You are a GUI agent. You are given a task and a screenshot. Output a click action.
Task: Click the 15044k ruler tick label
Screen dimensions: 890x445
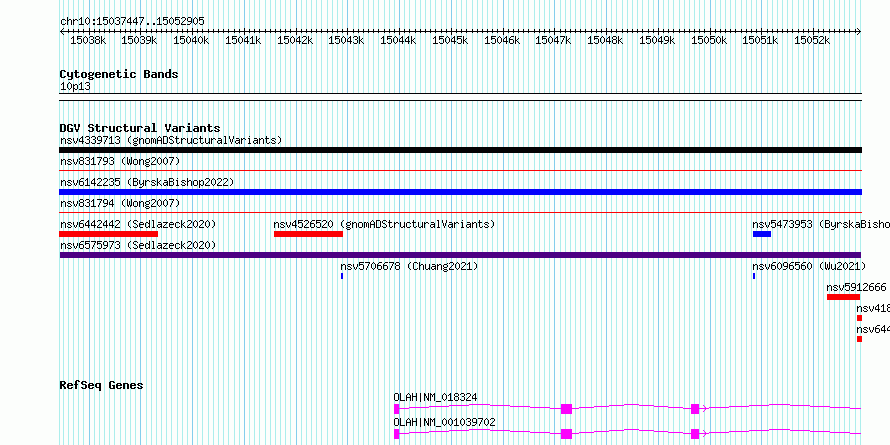398,40
